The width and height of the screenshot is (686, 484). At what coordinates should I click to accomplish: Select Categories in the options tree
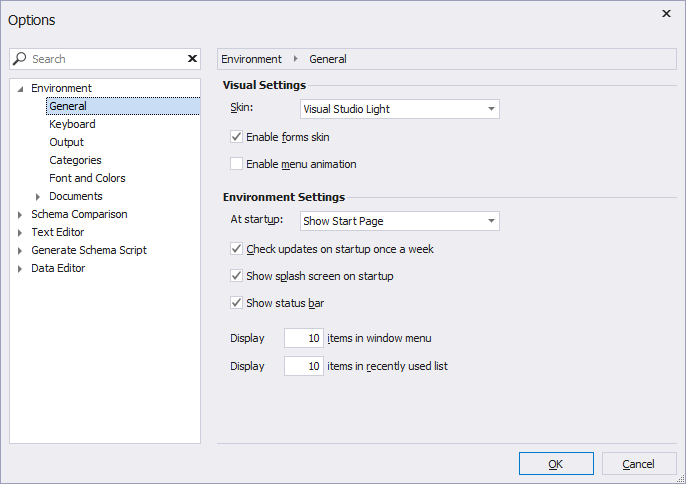pos(75,160)
